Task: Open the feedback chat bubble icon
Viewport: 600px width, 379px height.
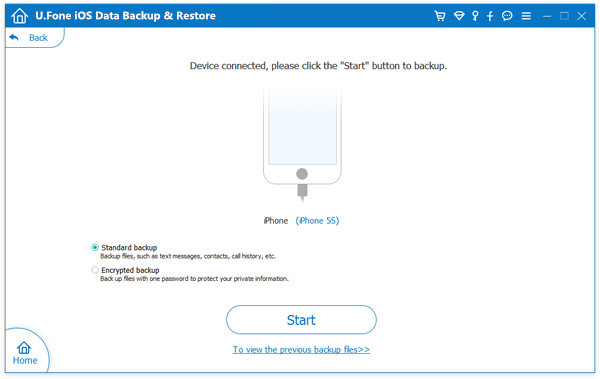Action: pos(507,16)
